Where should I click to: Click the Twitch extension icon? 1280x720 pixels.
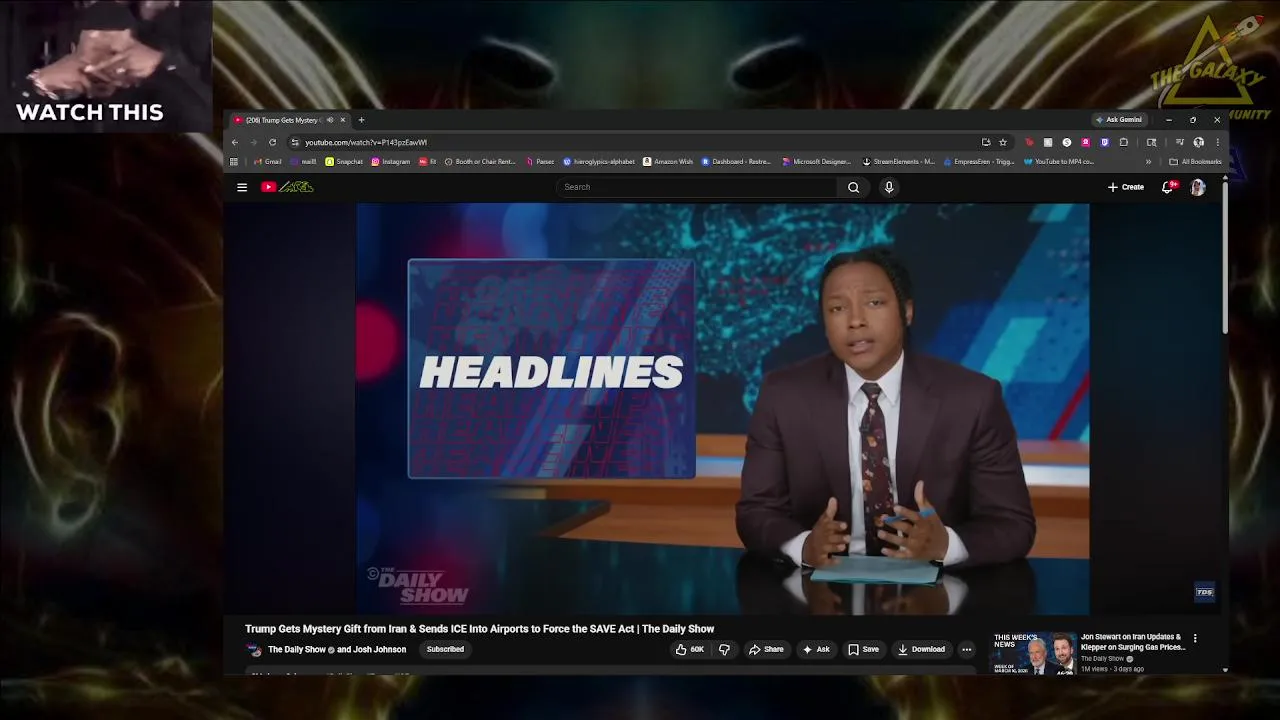pyautogui.click(x=1105, y=142)
